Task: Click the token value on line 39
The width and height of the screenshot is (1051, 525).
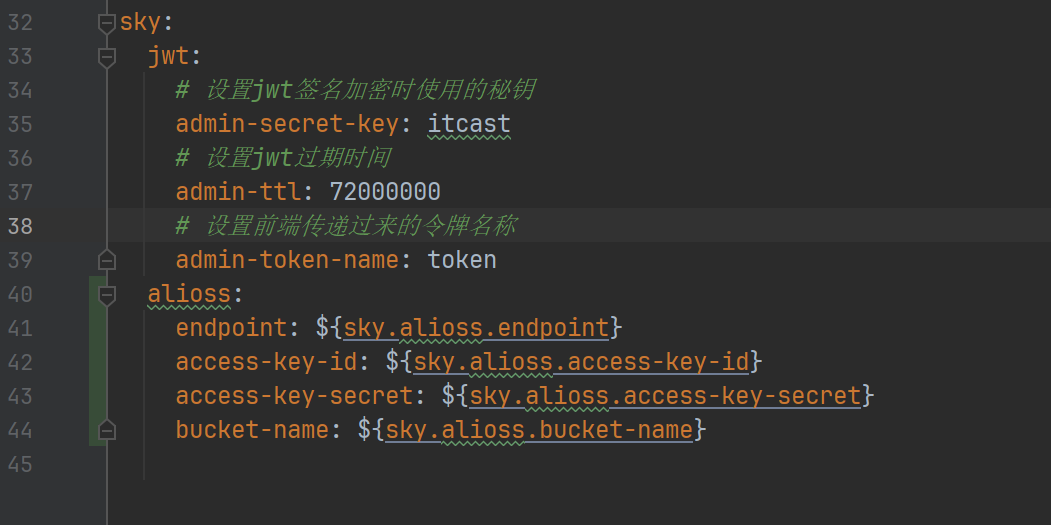Action: tap(462, 260)
